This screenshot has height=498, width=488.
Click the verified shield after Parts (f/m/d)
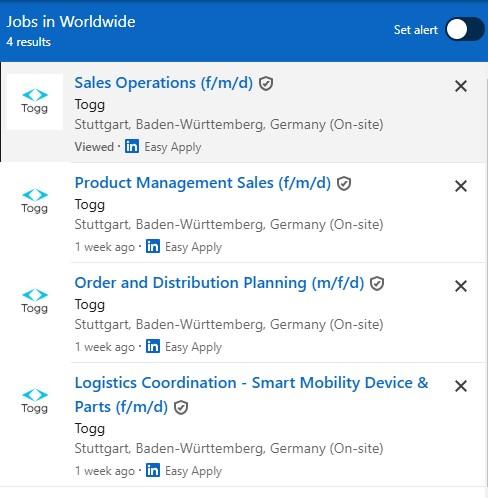181,407
